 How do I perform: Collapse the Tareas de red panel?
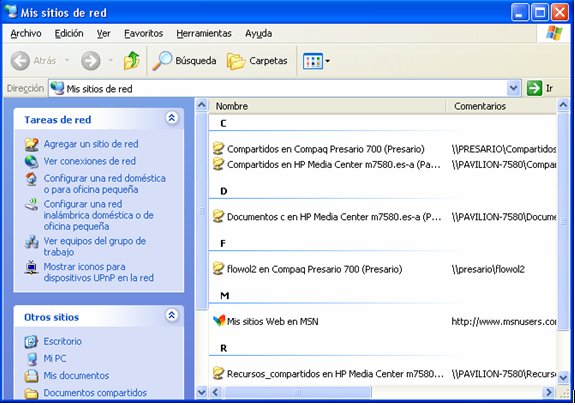172,118
